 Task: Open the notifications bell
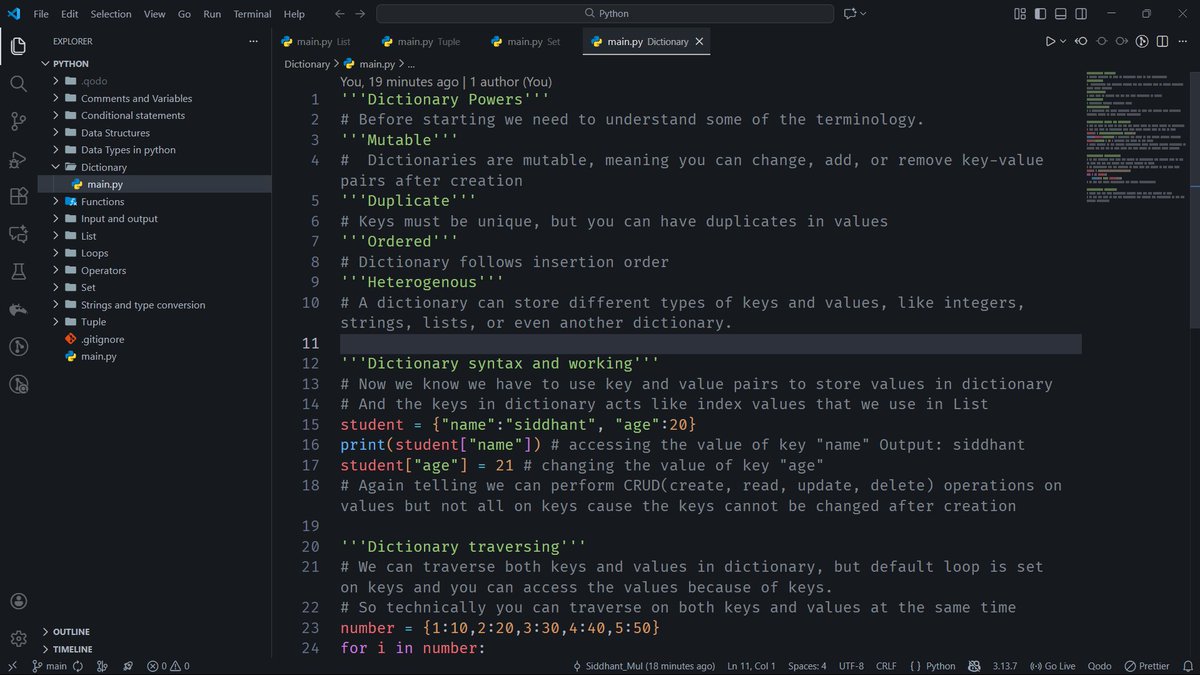click(x=1190, y=665)
